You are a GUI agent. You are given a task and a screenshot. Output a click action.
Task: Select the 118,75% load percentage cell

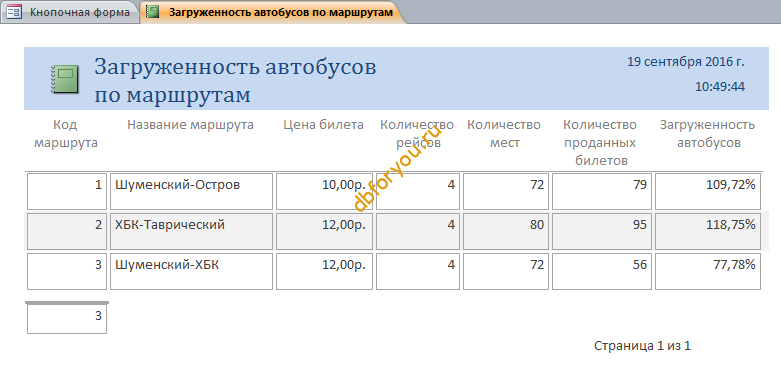click(x=708, y=232)
